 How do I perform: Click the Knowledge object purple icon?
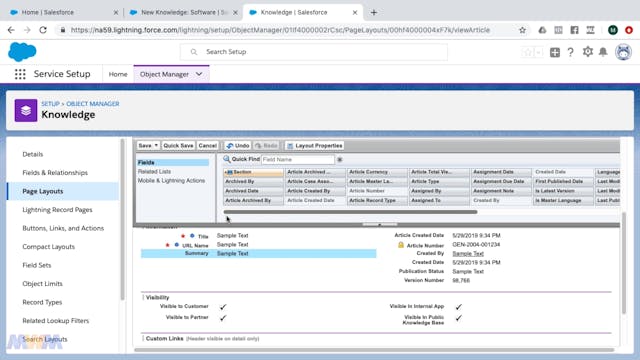pyautogui.click(x=26, y=110)
